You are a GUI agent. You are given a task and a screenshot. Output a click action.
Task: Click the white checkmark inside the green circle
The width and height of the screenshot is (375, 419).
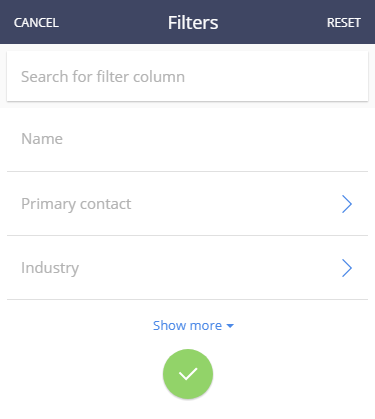click(x=188, y=374)
